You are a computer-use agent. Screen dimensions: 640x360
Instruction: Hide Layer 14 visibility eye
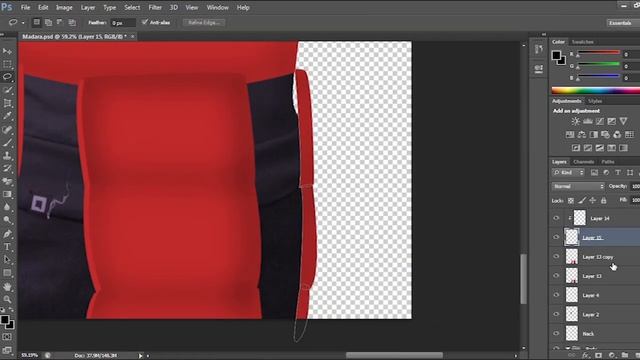coord(556,218)
